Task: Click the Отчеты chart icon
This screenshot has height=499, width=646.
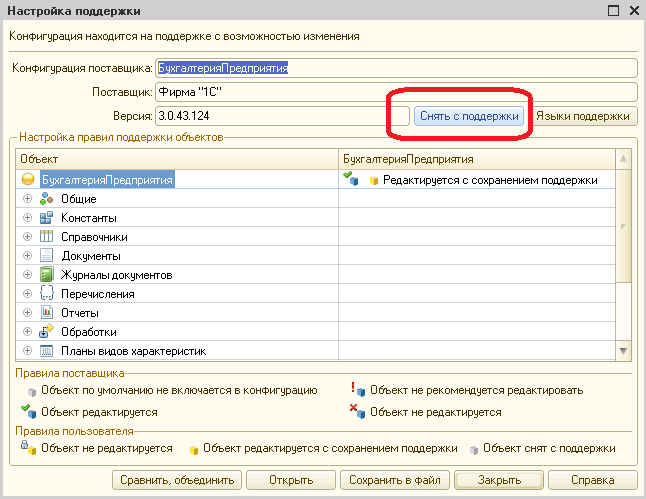Action: click(47, 313)
